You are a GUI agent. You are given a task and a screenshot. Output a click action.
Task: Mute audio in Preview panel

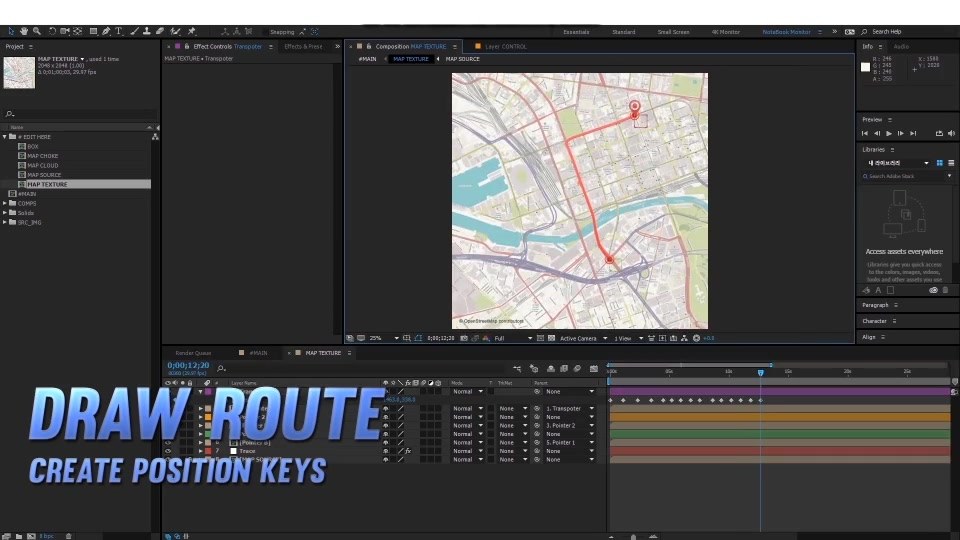click(x=951, y=133)
